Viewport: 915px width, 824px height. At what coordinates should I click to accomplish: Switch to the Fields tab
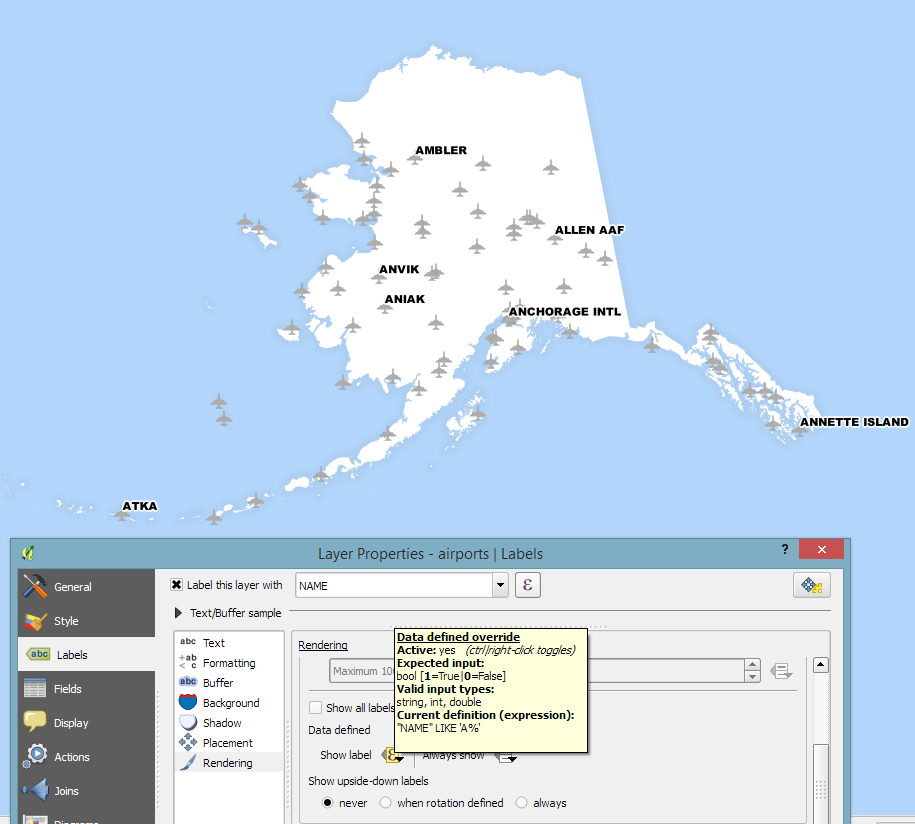68,689
